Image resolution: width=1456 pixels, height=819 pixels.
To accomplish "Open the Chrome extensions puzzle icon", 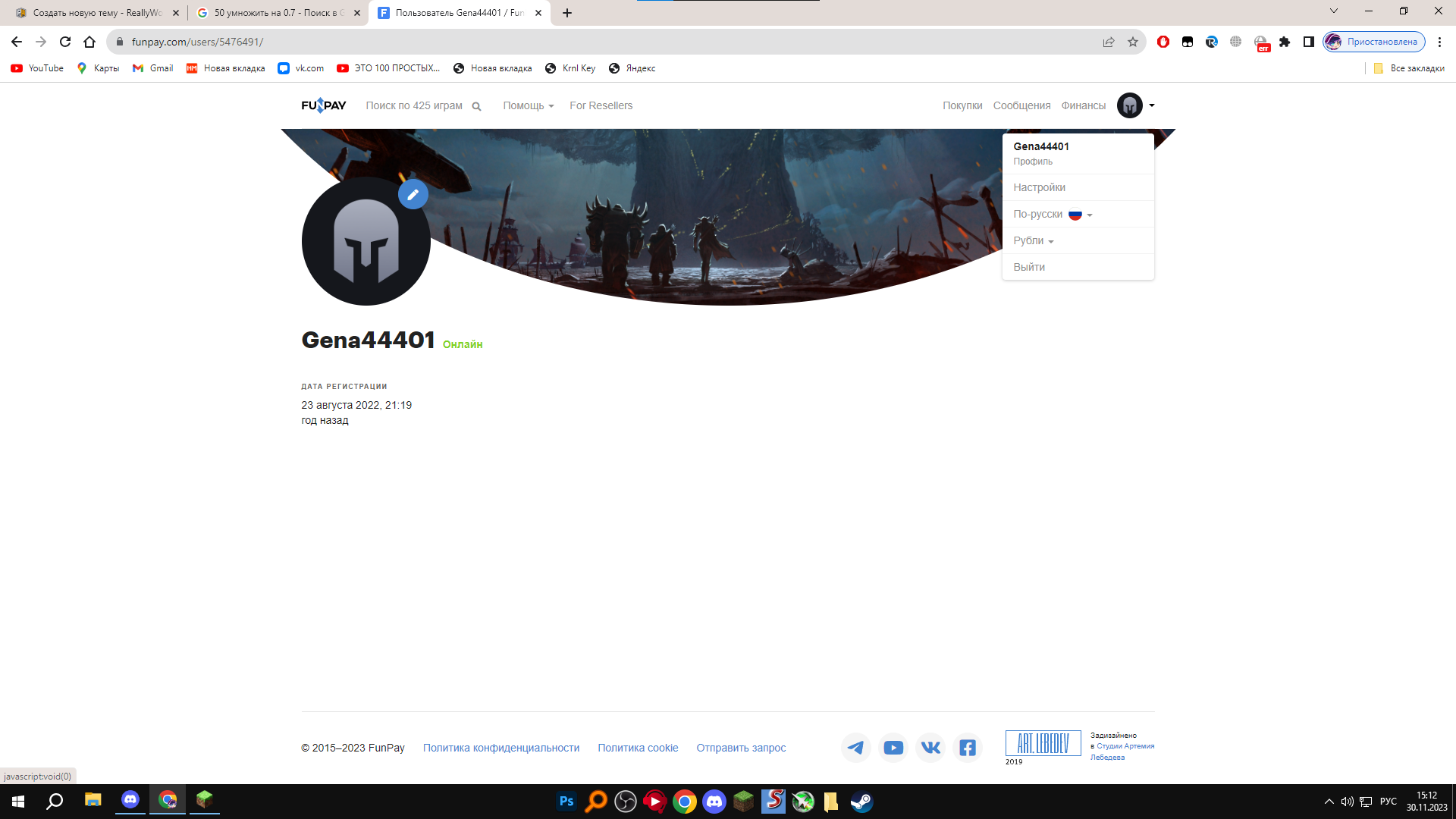I will click(1285, 42).
